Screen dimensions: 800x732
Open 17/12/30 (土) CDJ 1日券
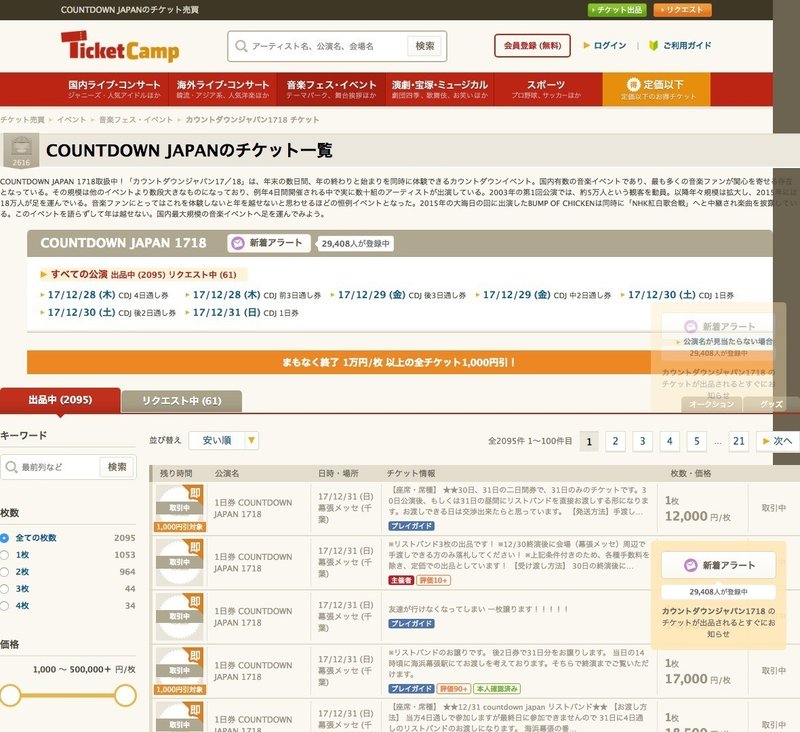pos(677,295)
